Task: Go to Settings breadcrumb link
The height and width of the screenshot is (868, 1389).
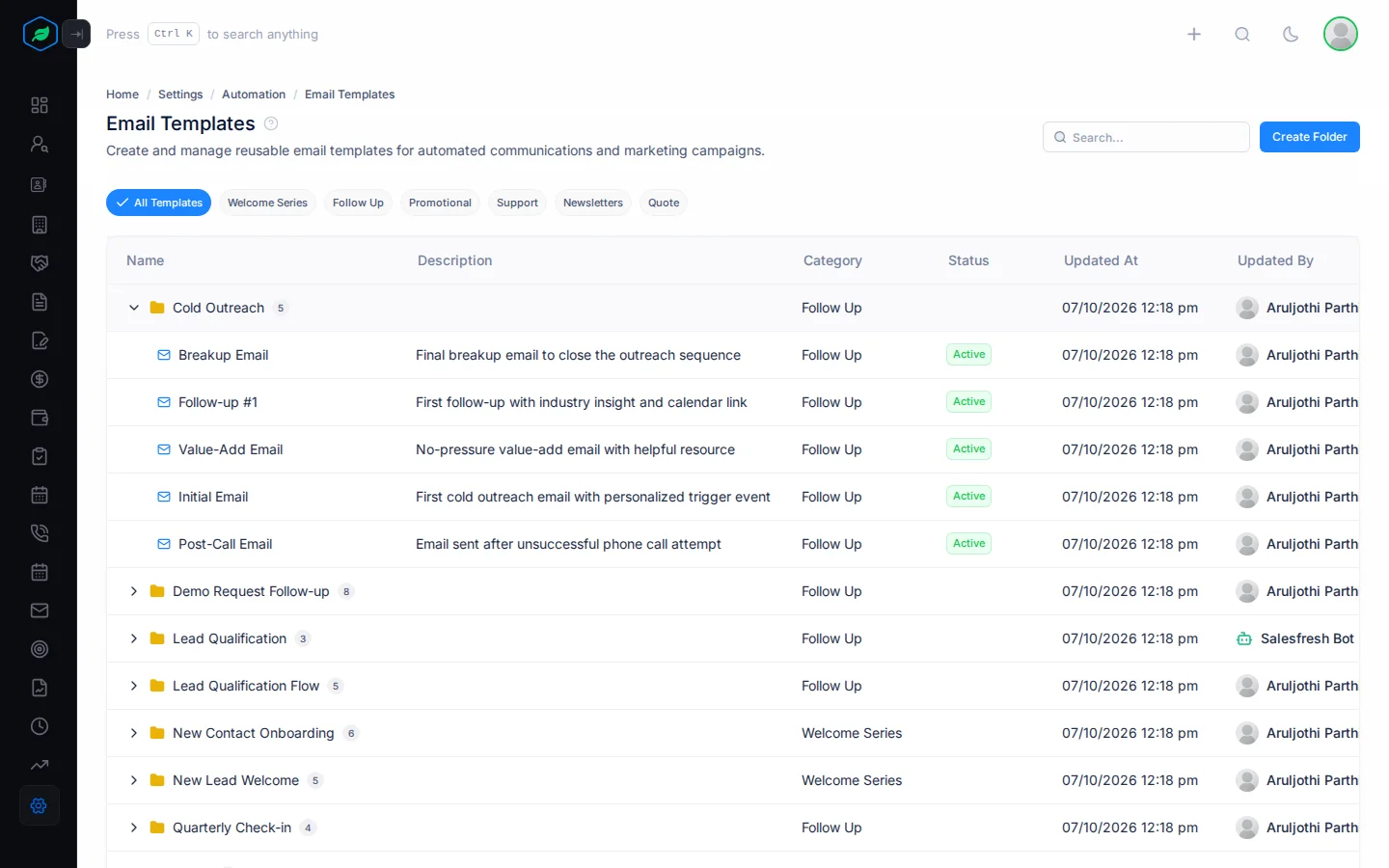Action: point(180,95)
